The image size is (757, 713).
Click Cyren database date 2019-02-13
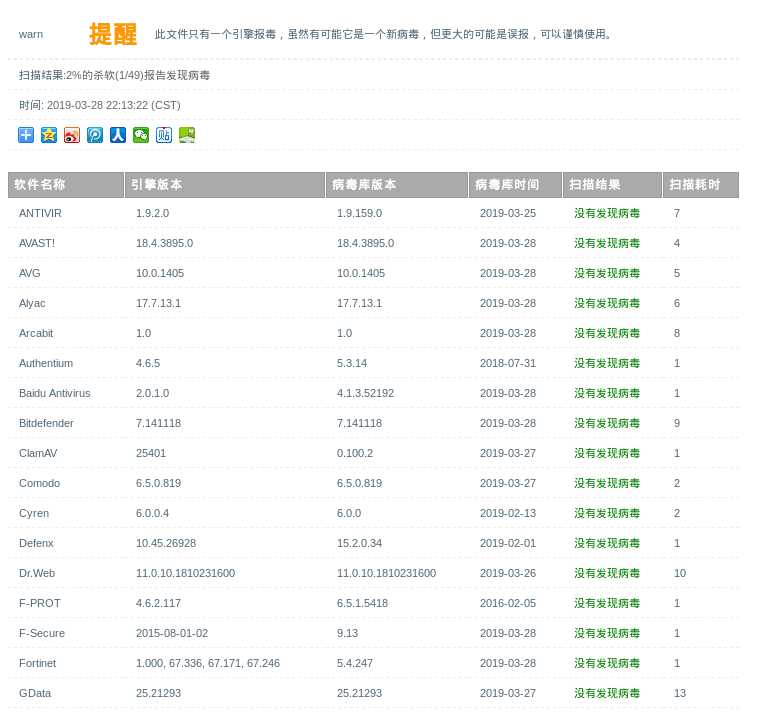[507, 513]
